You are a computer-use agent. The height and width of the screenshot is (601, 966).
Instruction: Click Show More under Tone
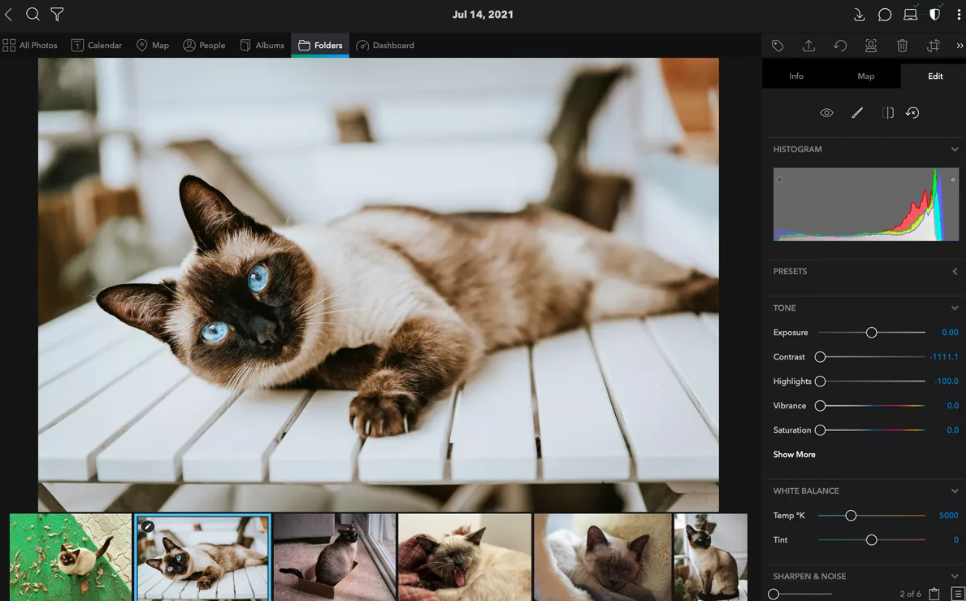click(794, 454)
